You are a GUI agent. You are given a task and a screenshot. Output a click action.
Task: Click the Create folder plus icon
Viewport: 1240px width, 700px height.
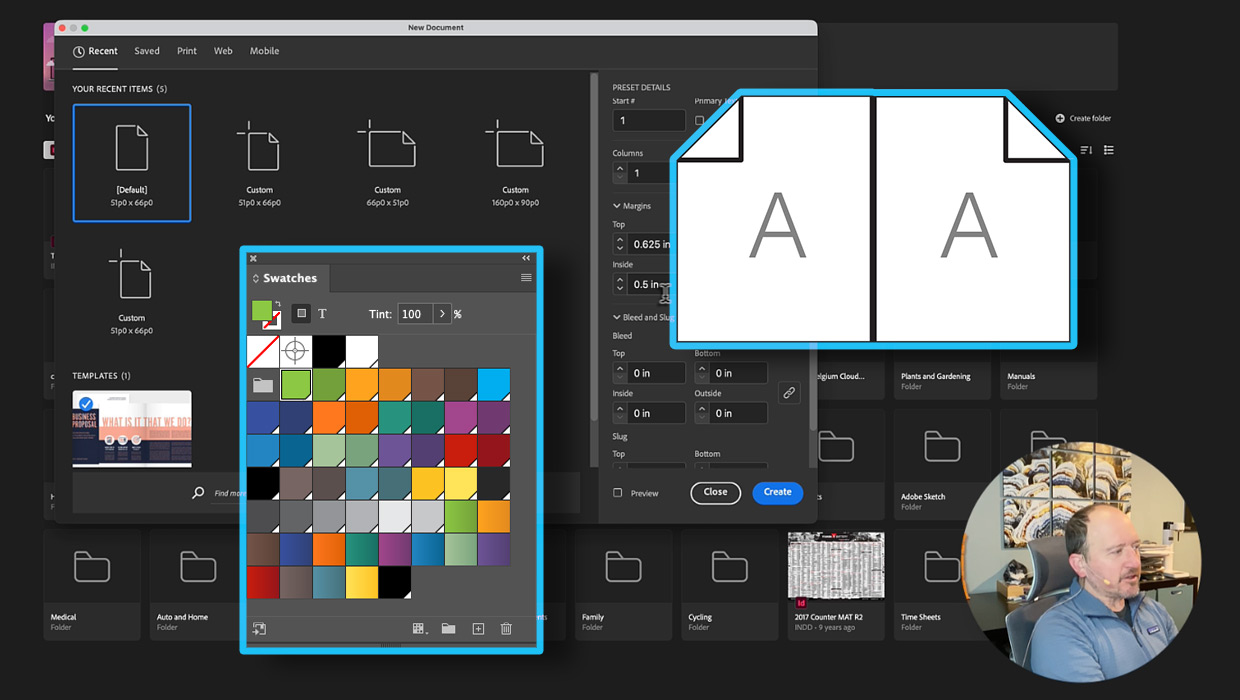[x=1060, y=118]
